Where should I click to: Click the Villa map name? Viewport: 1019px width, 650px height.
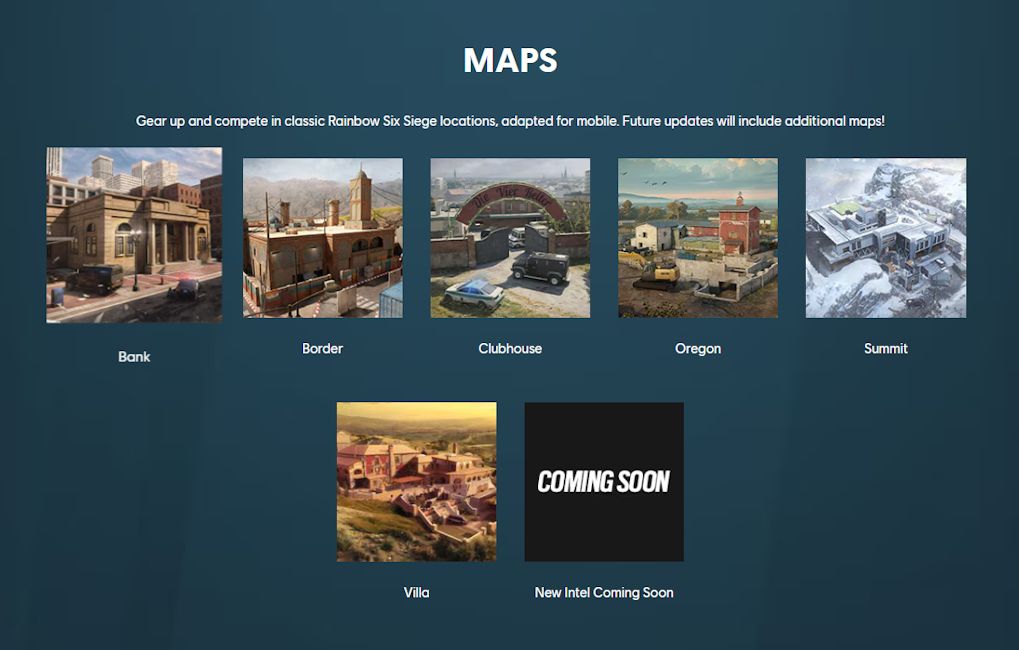coord(416,592)
